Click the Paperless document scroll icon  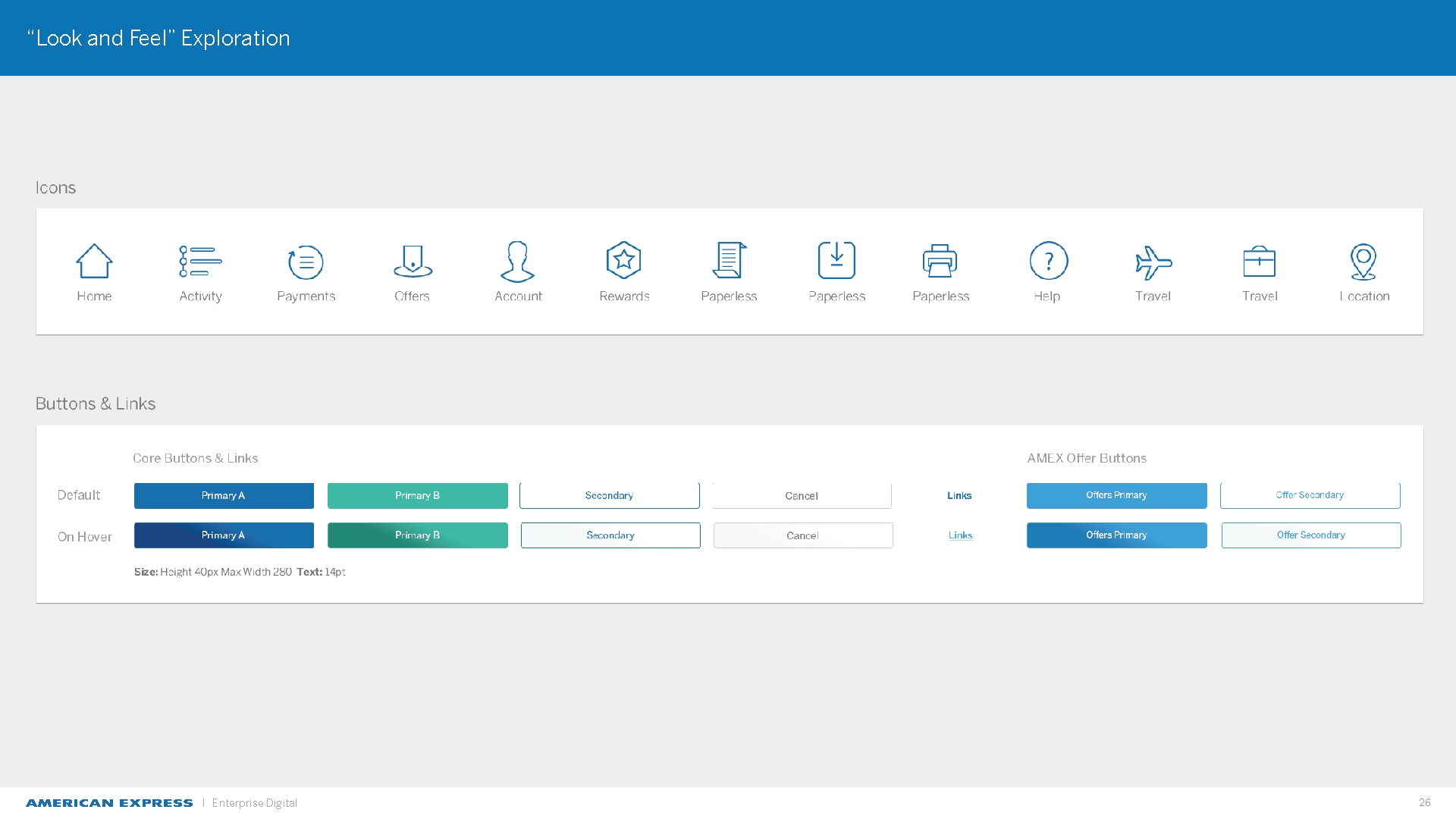pyautogui.click(x=730, y=260)
